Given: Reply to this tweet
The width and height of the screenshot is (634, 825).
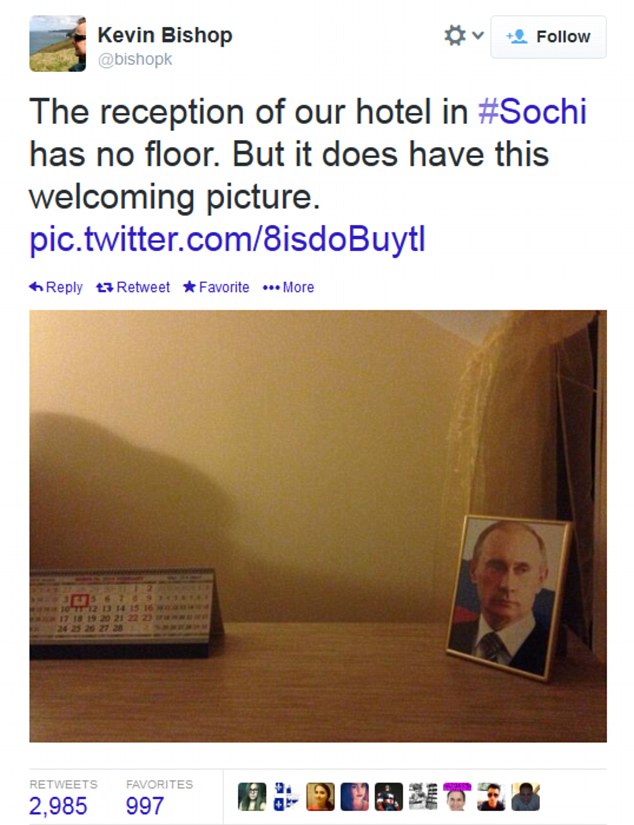Looking at the screenshot, I should (x=57, y=287).
